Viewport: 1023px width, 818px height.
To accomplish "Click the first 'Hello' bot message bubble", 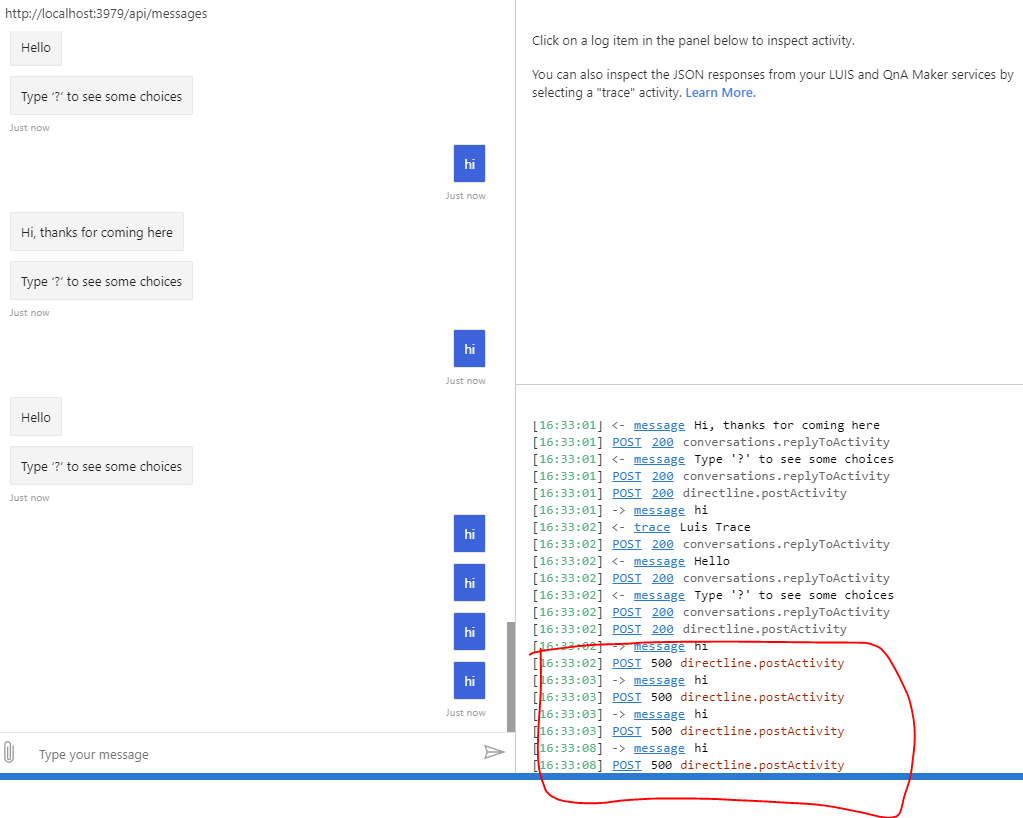I will click(35, 47).
